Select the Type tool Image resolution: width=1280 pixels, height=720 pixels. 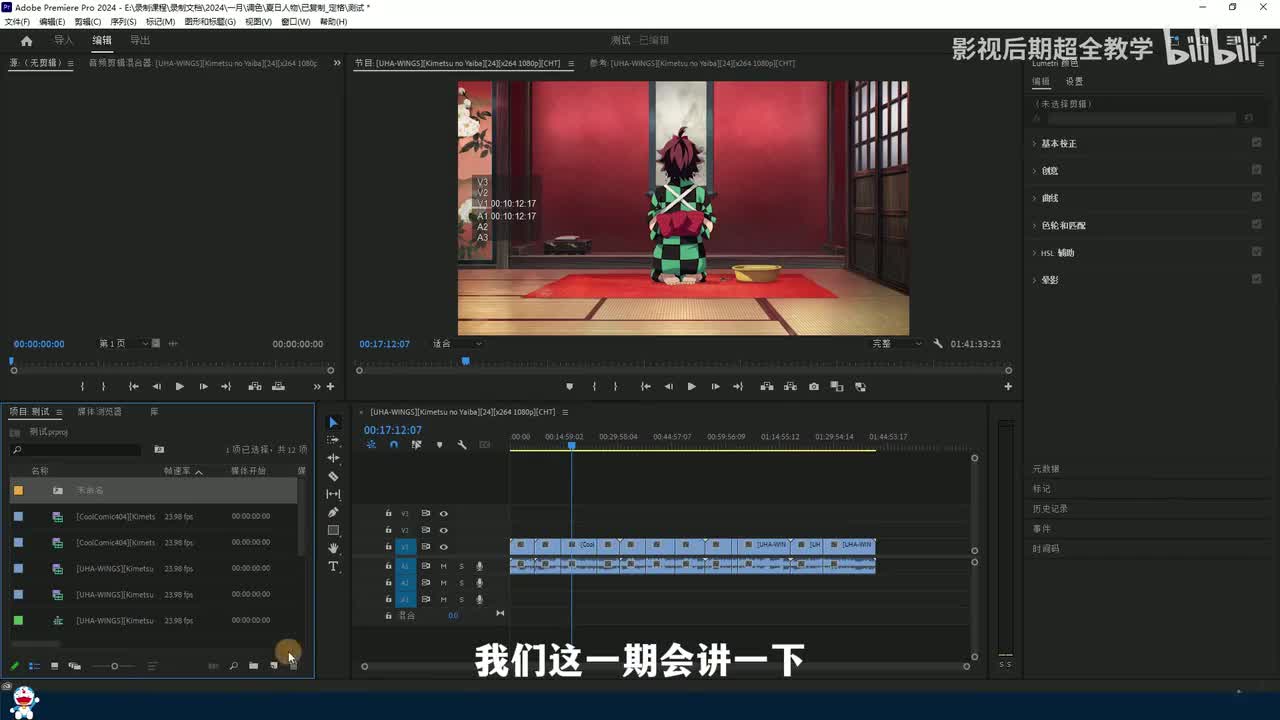click(334, 566)
